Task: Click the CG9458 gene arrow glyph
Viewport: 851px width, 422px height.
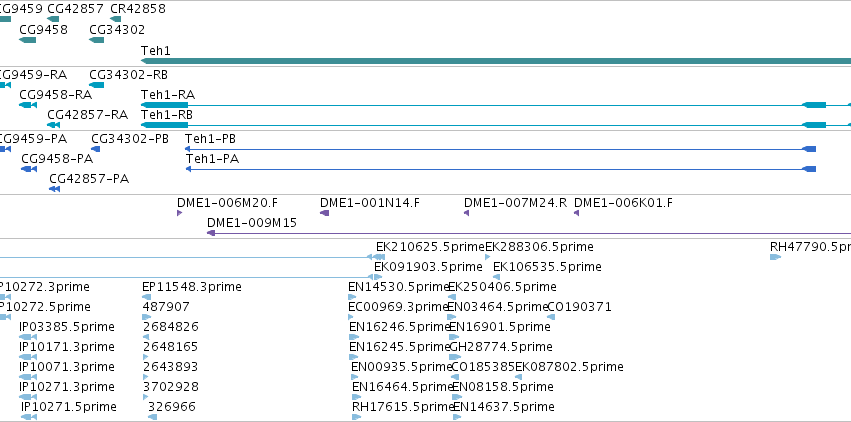Action: (x=27, y=40)
